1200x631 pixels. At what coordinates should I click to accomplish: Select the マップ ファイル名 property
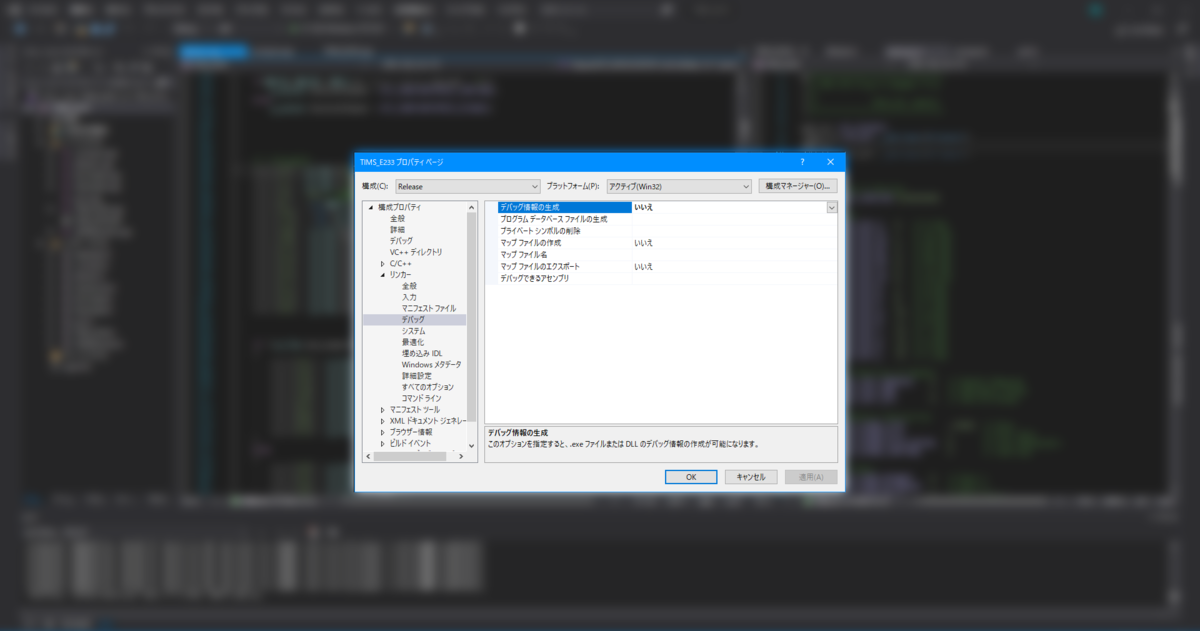(523, 254)
